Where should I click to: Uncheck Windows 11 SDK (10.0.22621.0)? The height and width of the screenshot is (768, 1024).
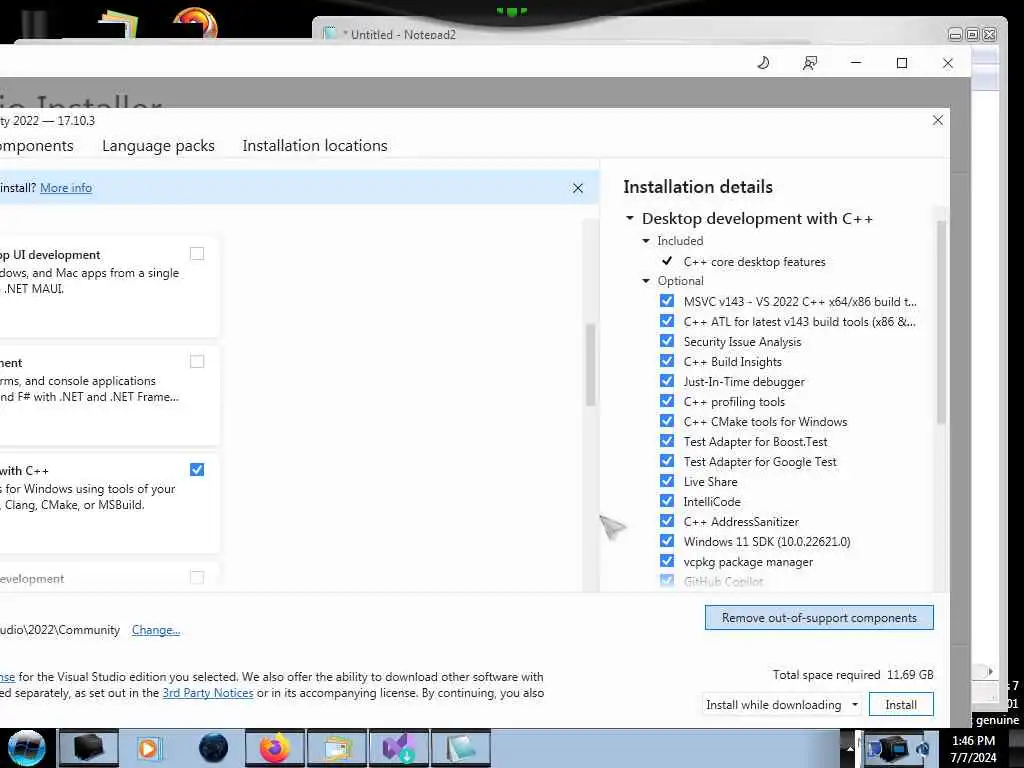click(x=667, y=541)
